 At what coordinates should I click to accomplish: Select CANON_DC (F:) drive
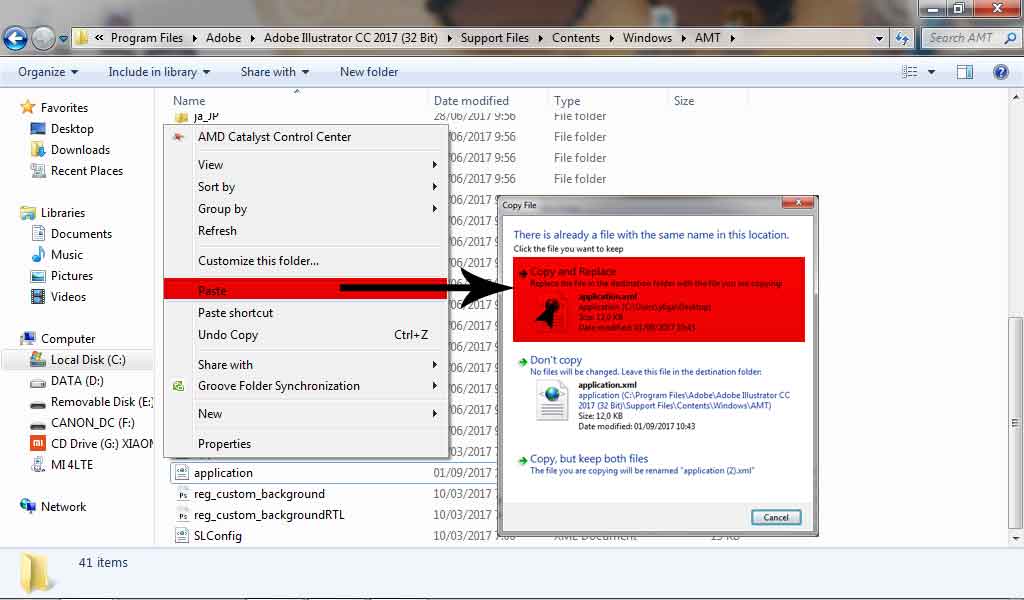click(93, 422)
